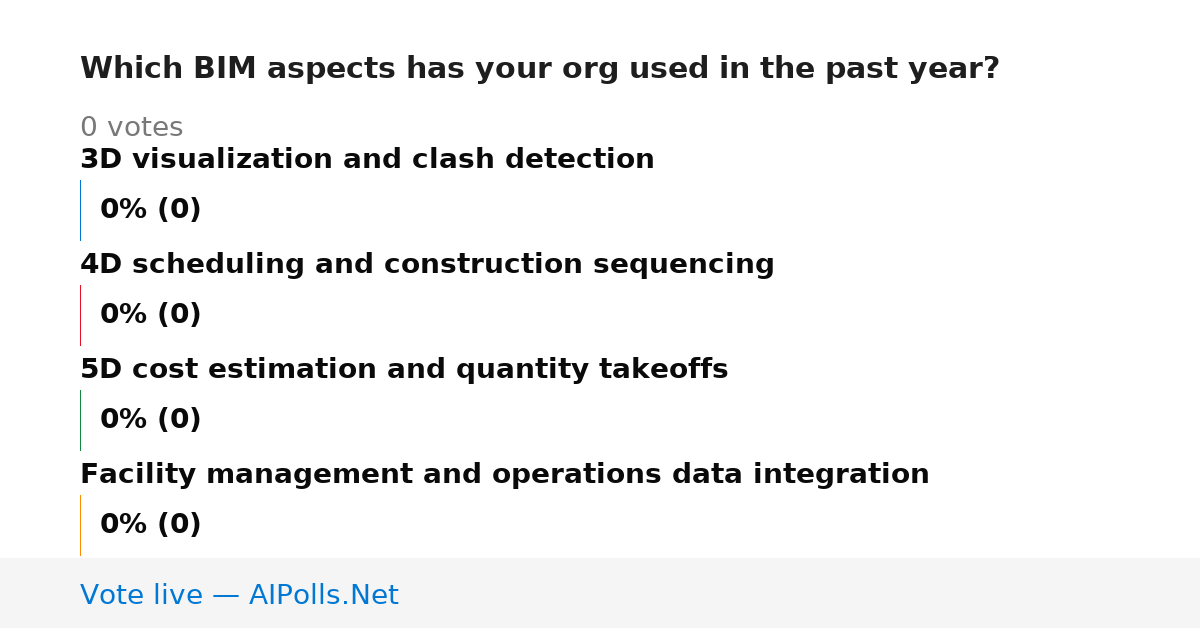Image resolution: width=1200 pixels, height=628 pixels.
Task: Click the 0 votes total counter
Action: pyautogui.click(x=131, y=128)
